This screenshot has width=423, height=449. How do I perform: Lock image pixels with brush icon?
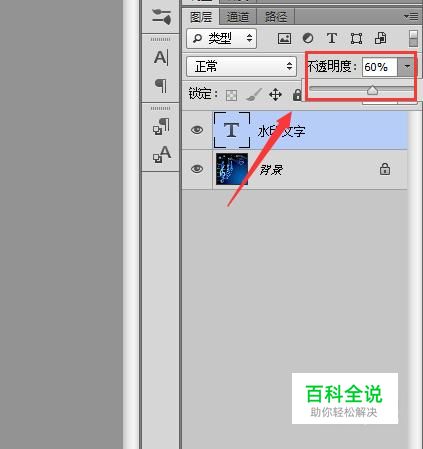[254, 95]
